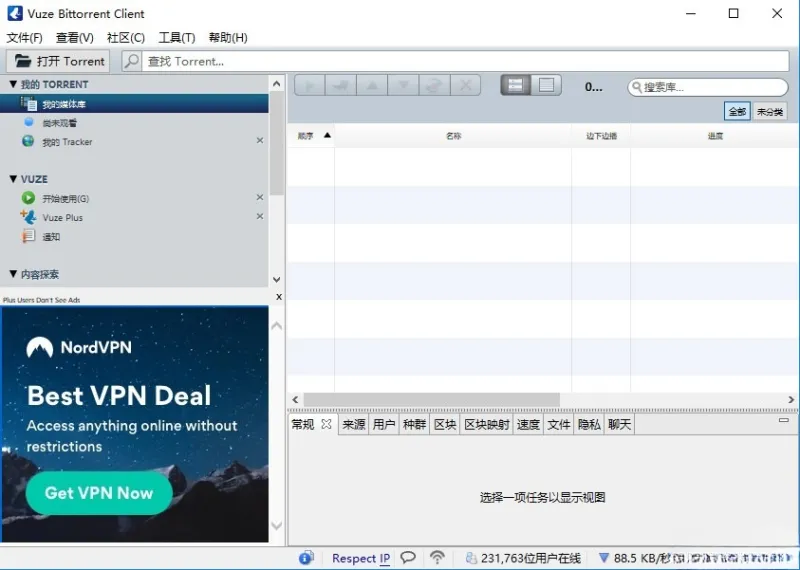Collapse the 我的 TORRENT section
800x570 pixels.
(13, 84)
